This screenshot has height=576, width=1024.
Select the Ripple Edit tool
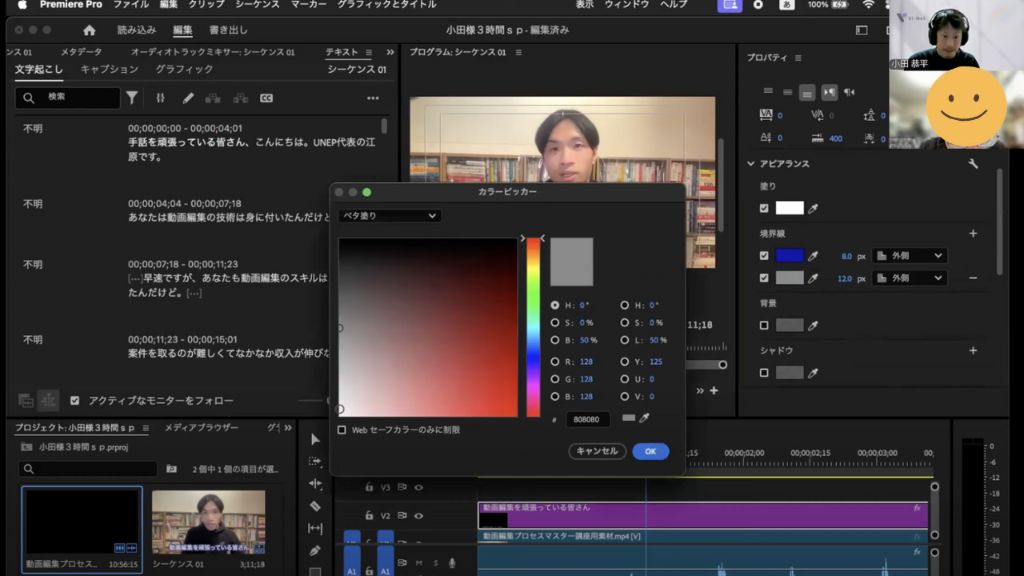point(315,483)
